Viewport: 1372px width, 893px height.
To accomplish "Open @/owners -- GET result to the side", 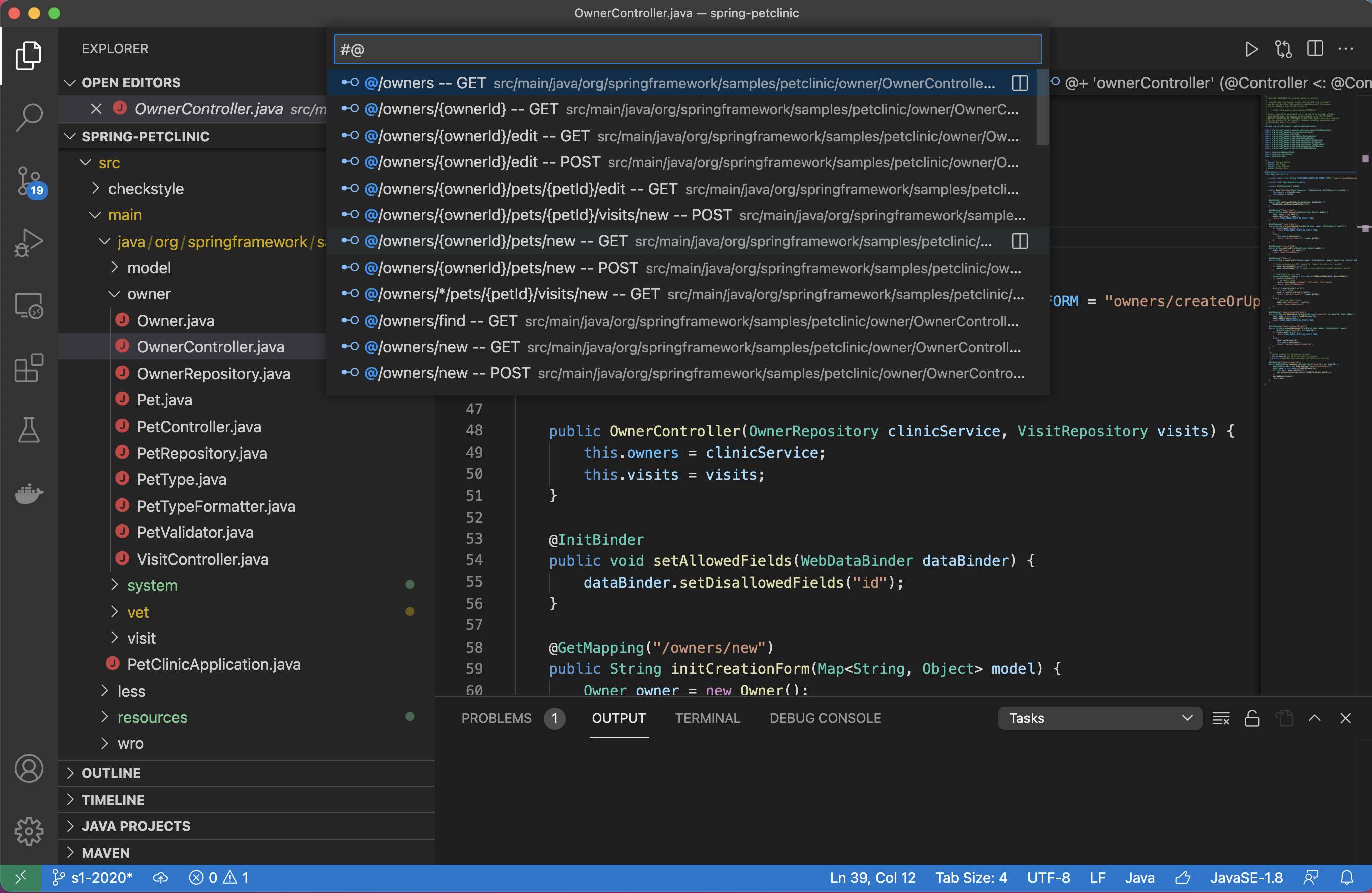I will [x=1020, y=83].
